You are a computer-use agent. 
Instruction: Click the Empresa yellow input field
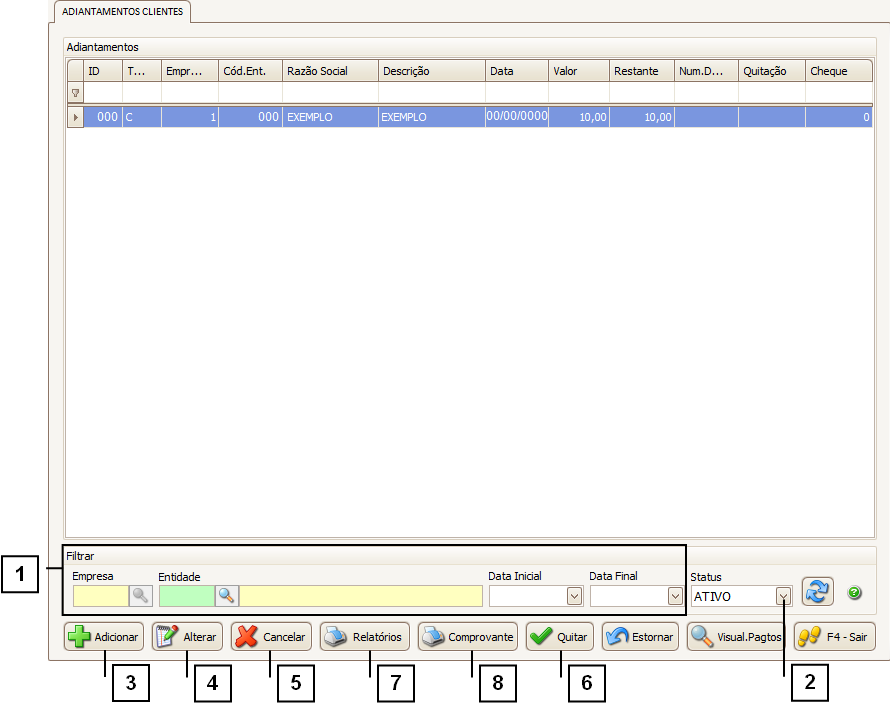point(101,596)
